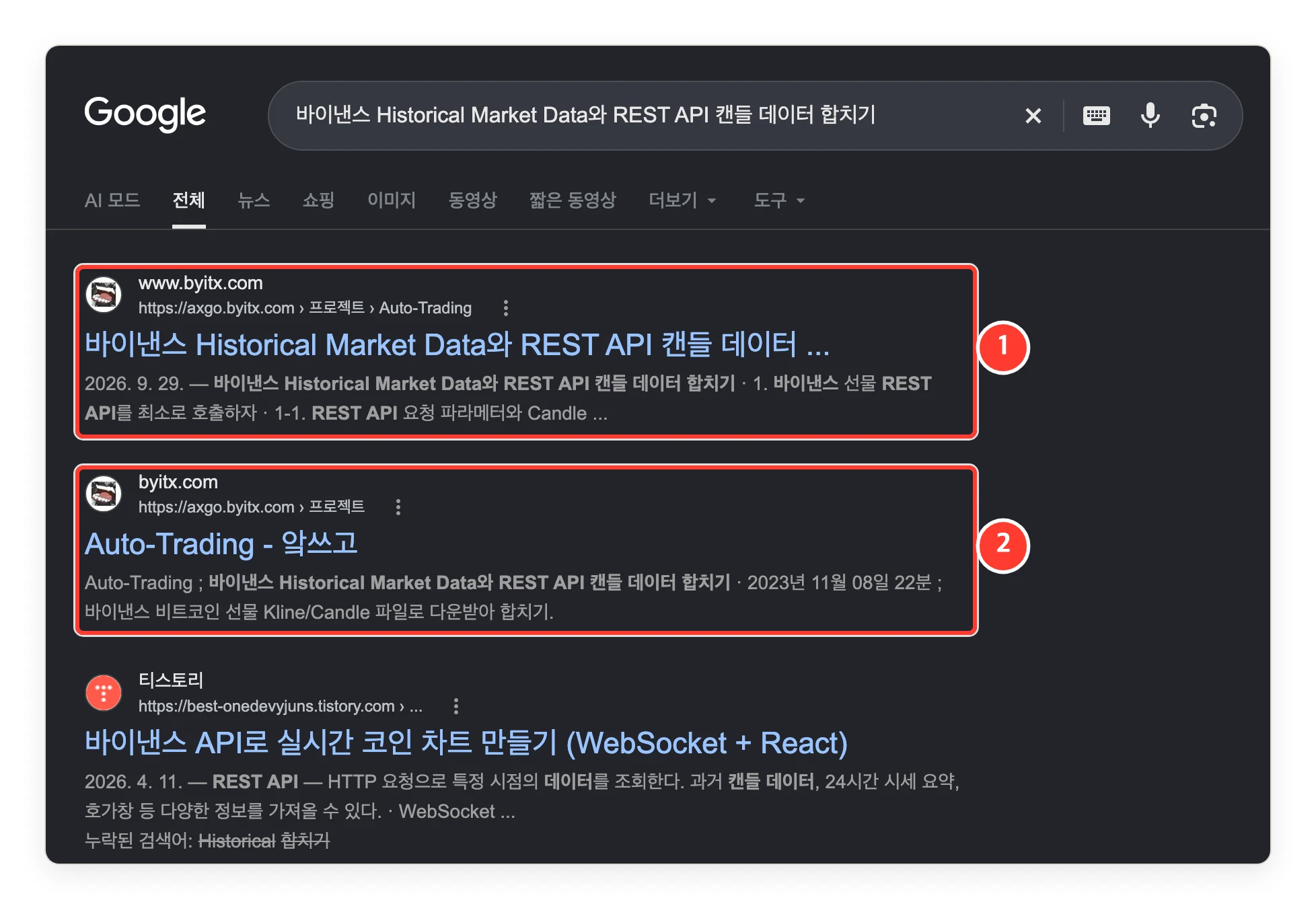The image size is (1316, 908).
Task: Click the byitx.com site name text
Action: pos(178,482)
